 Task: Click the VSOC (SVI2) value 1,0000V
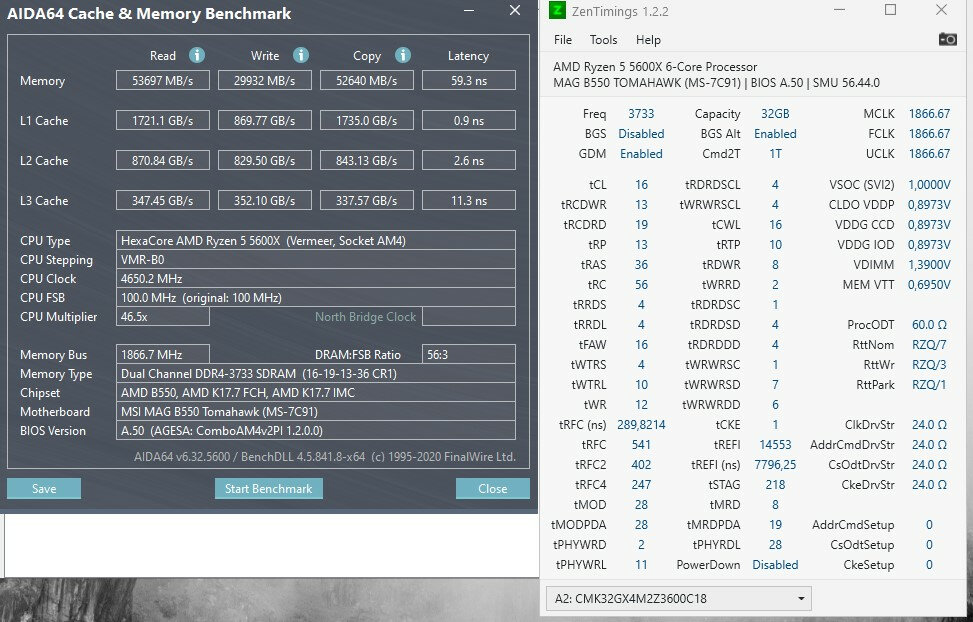[x=929, y=184]
